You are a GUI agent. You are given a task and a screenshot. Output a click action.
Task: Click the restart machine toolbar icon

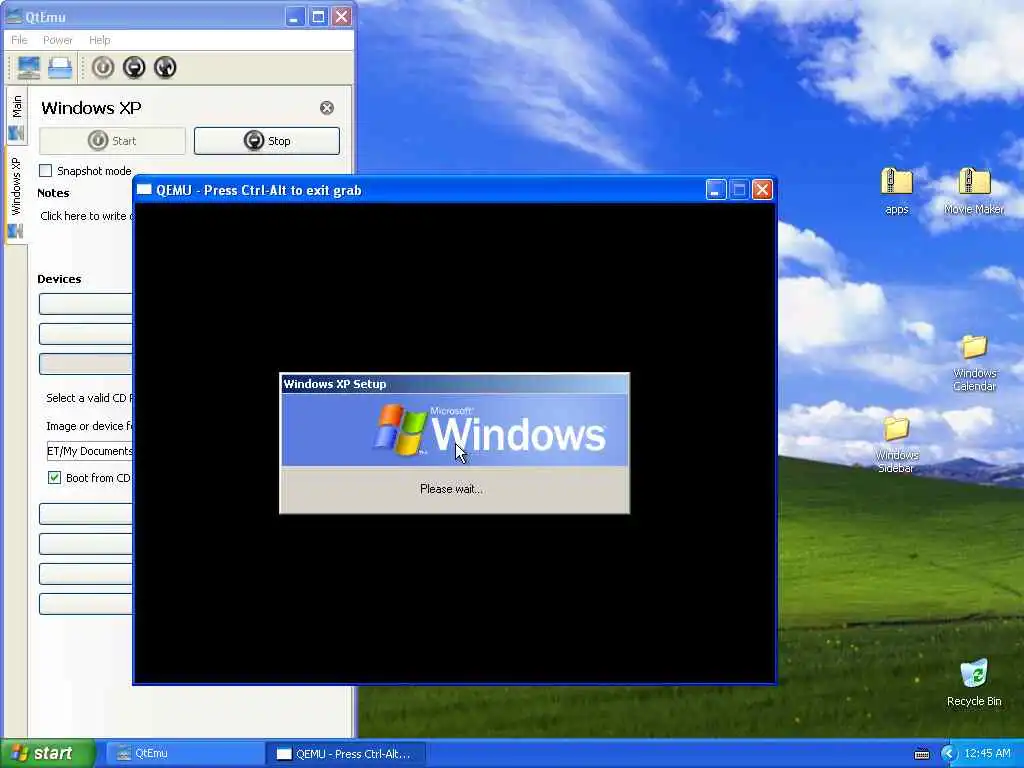pos(165,67)
